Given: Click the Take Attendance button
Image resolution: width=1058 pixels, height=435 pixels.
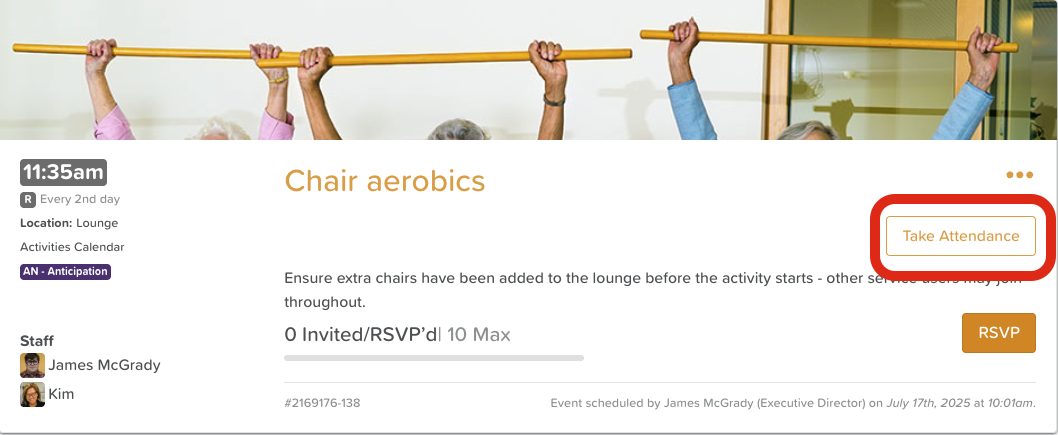Looking at the screenshot, I should (960, 236).
